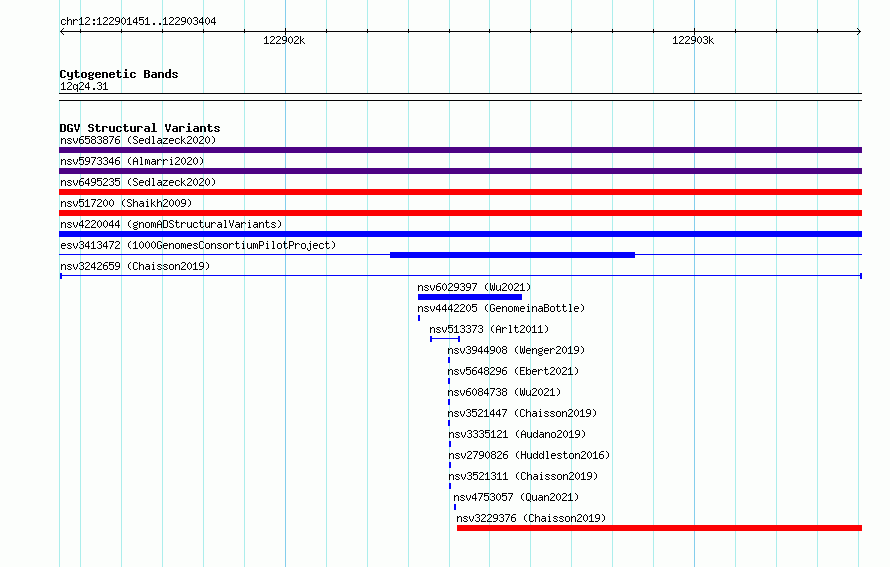The image size is (890, 567).
Task: Open esv3413472 (1000GenomesConsortiumPilotProject) label
Action: (x=198, y=245)
